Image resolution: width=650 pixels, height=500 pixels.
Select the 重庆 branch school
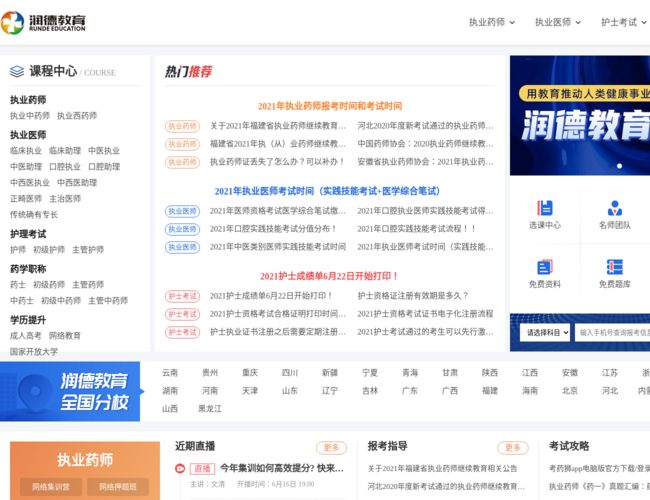pyautogui.click(x=250, y=373)
